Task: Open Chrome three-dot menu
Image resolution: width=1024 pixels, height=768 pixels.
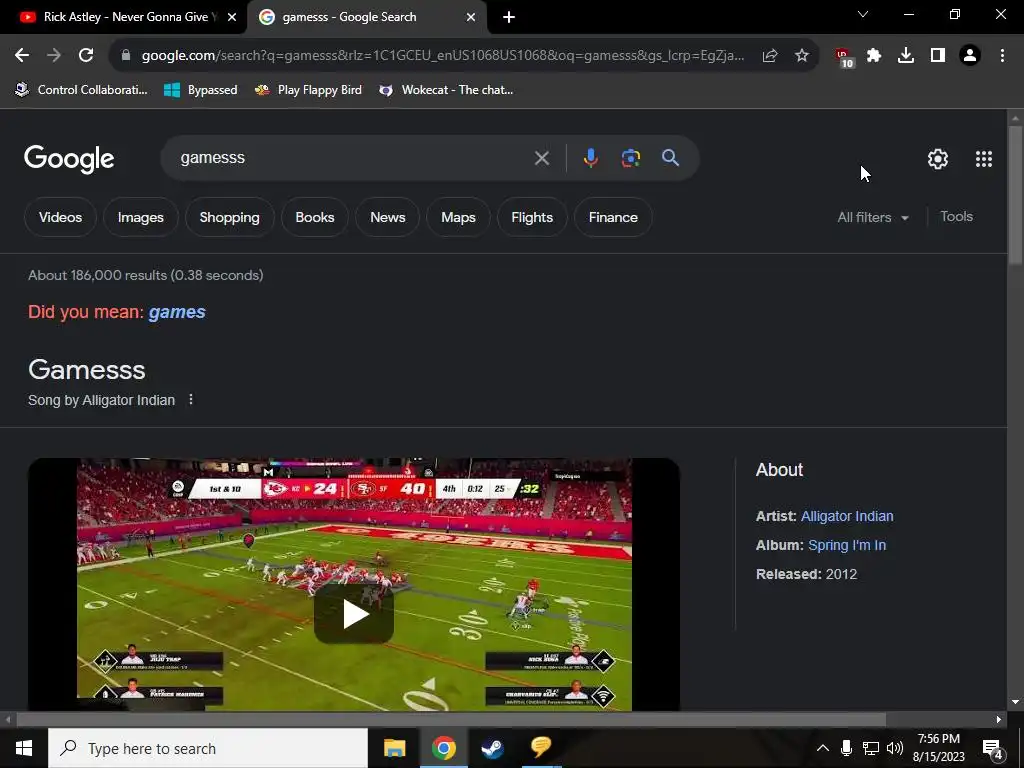Action: click(1002, 56)
